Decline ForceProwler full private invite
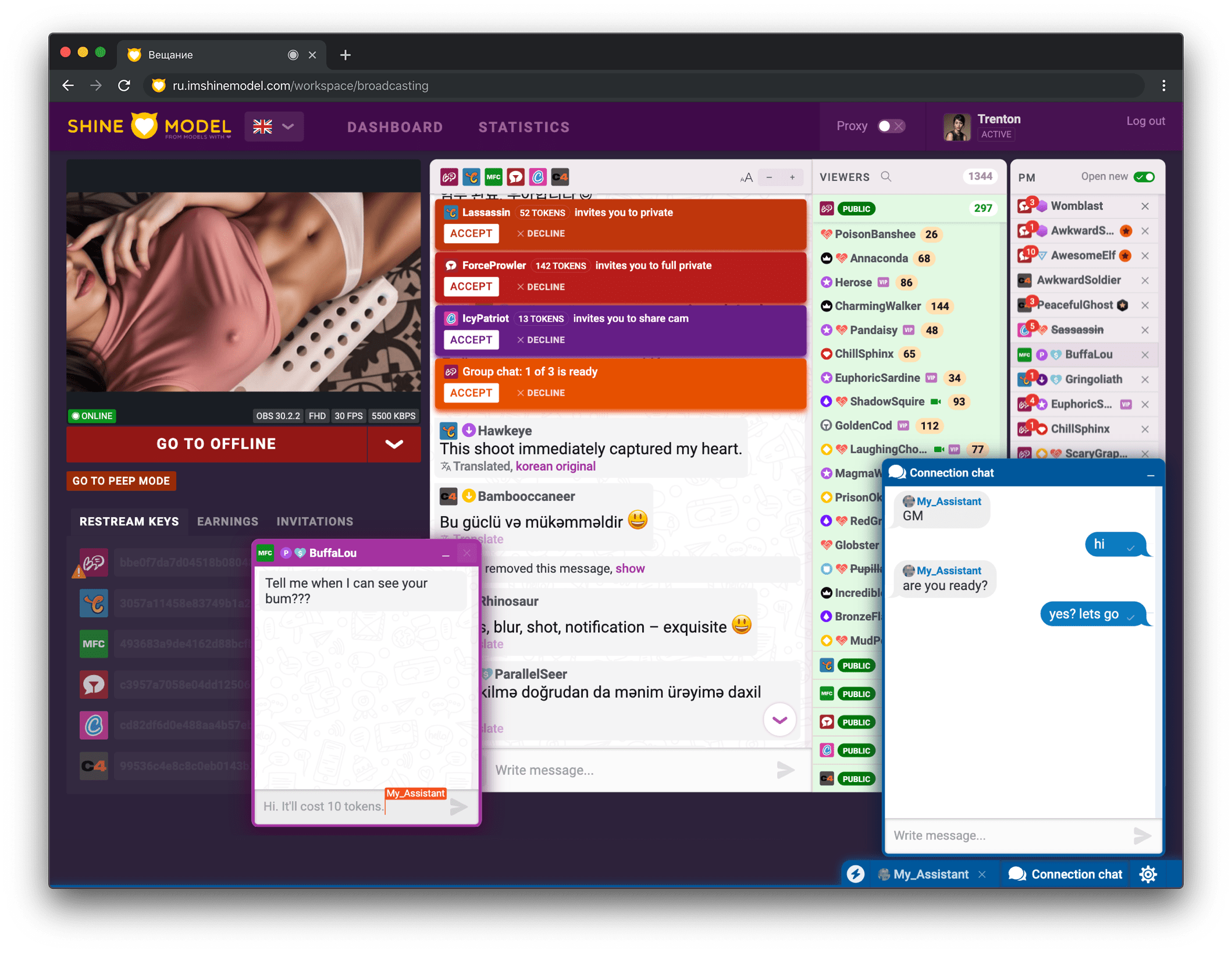Viewport: 1232px width, 953px height. click(541, 287)
